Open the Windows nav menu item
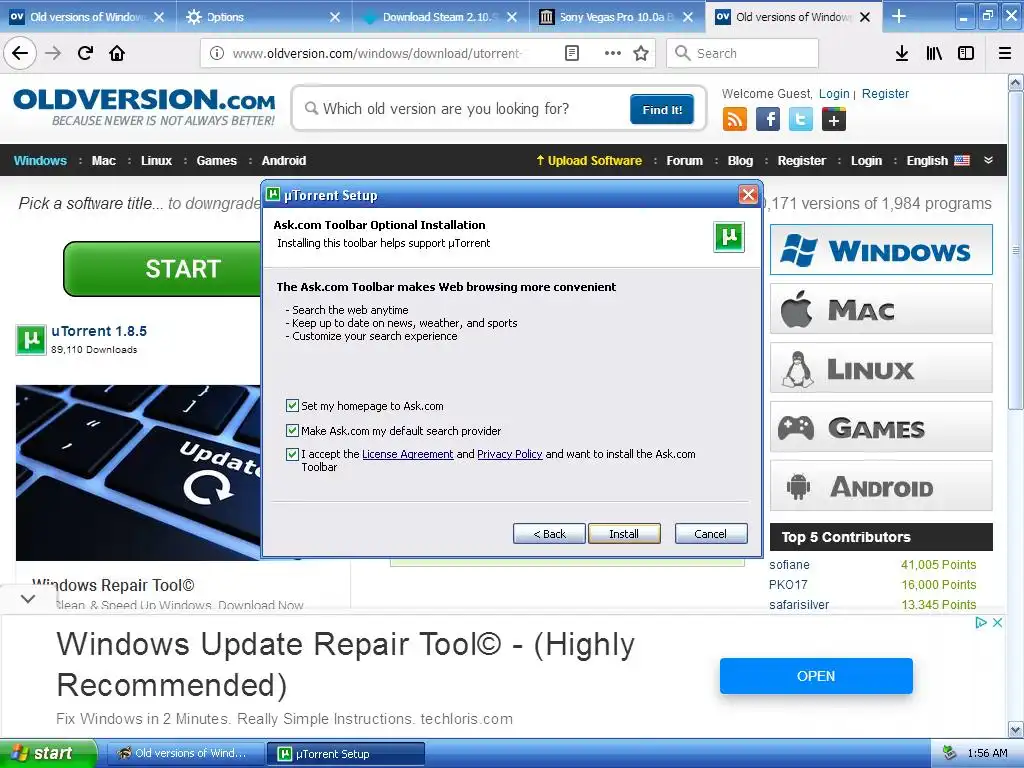Viewport: 1024px width, 768px height. point(40,161)
